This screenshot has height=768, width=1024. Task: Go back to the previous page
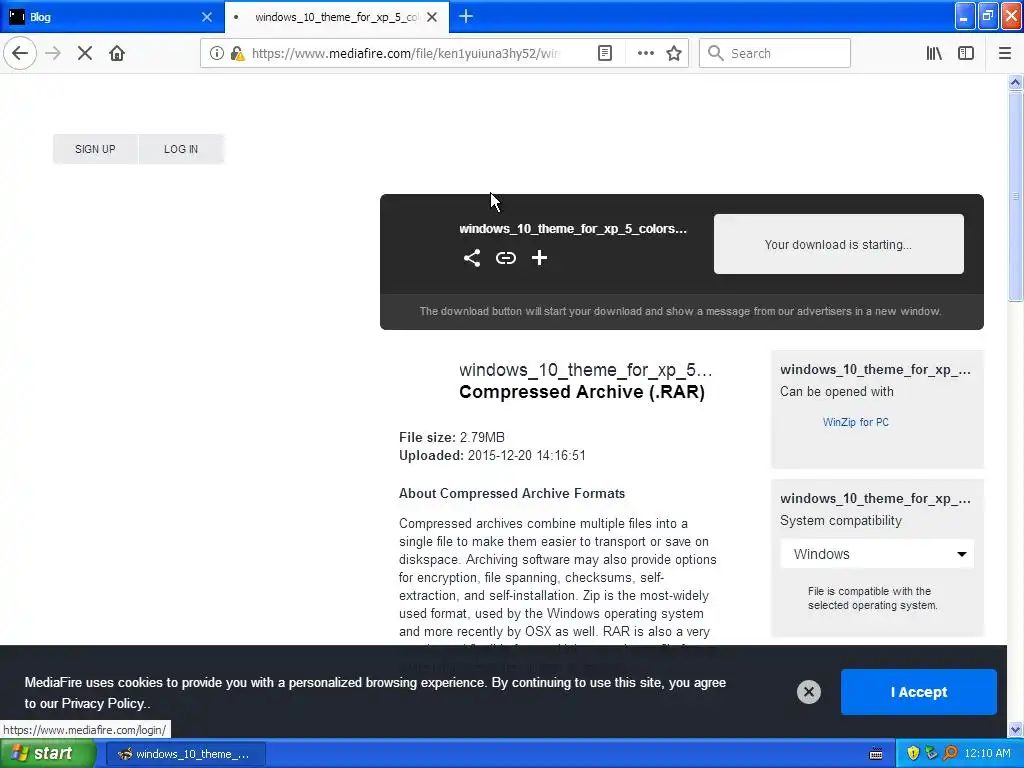20,53
